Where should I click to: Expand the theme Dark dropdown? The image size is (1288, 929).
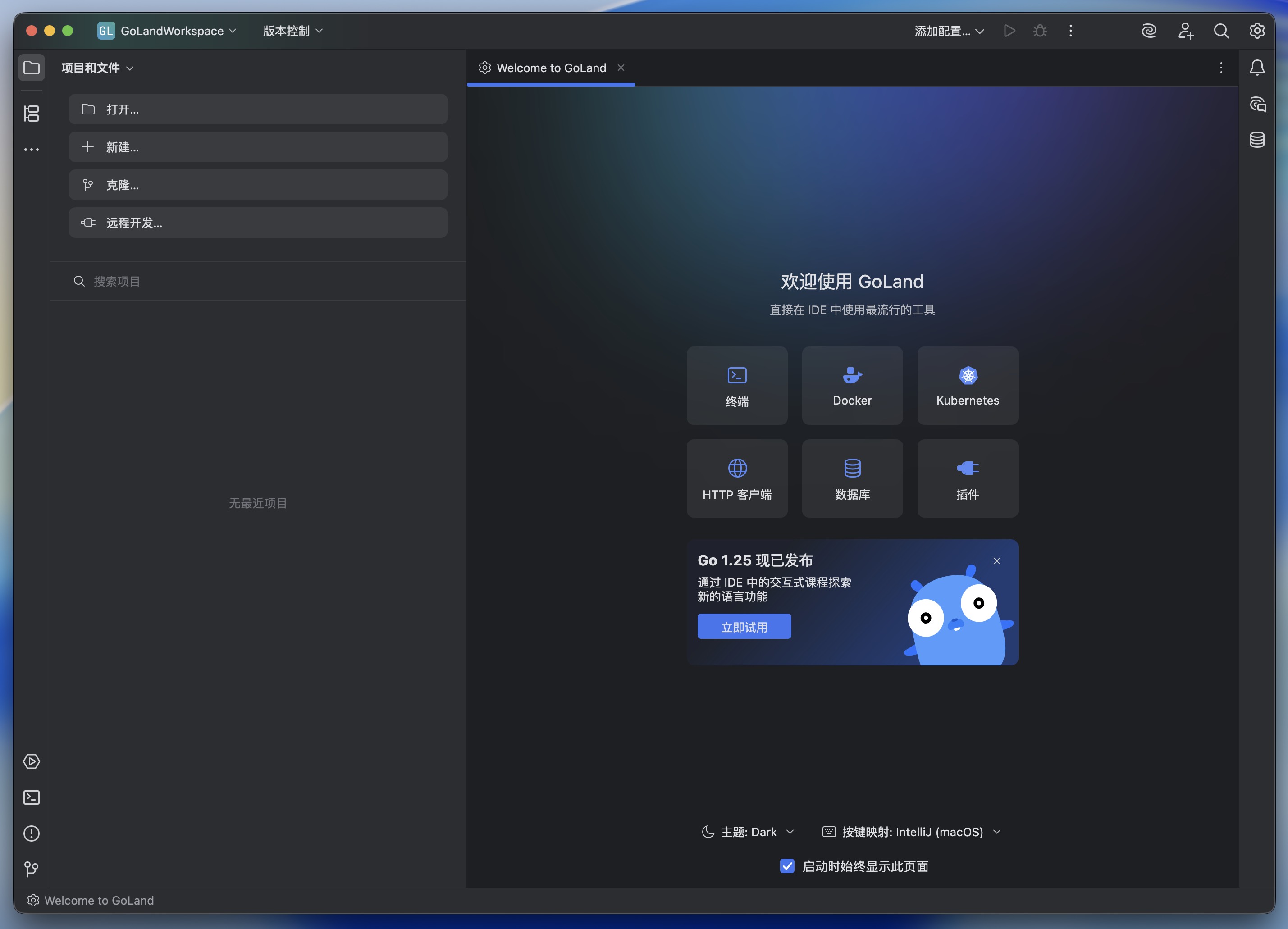pyautogui.click(x=749, y=832)
